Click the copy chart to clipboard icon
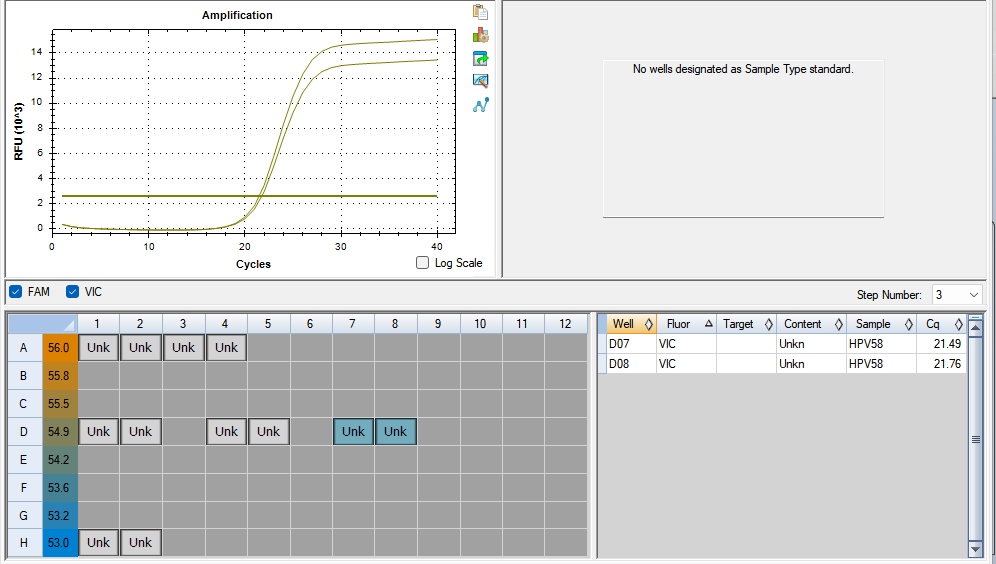This screenshot has height=564, width=996. [x=480, y=12]
